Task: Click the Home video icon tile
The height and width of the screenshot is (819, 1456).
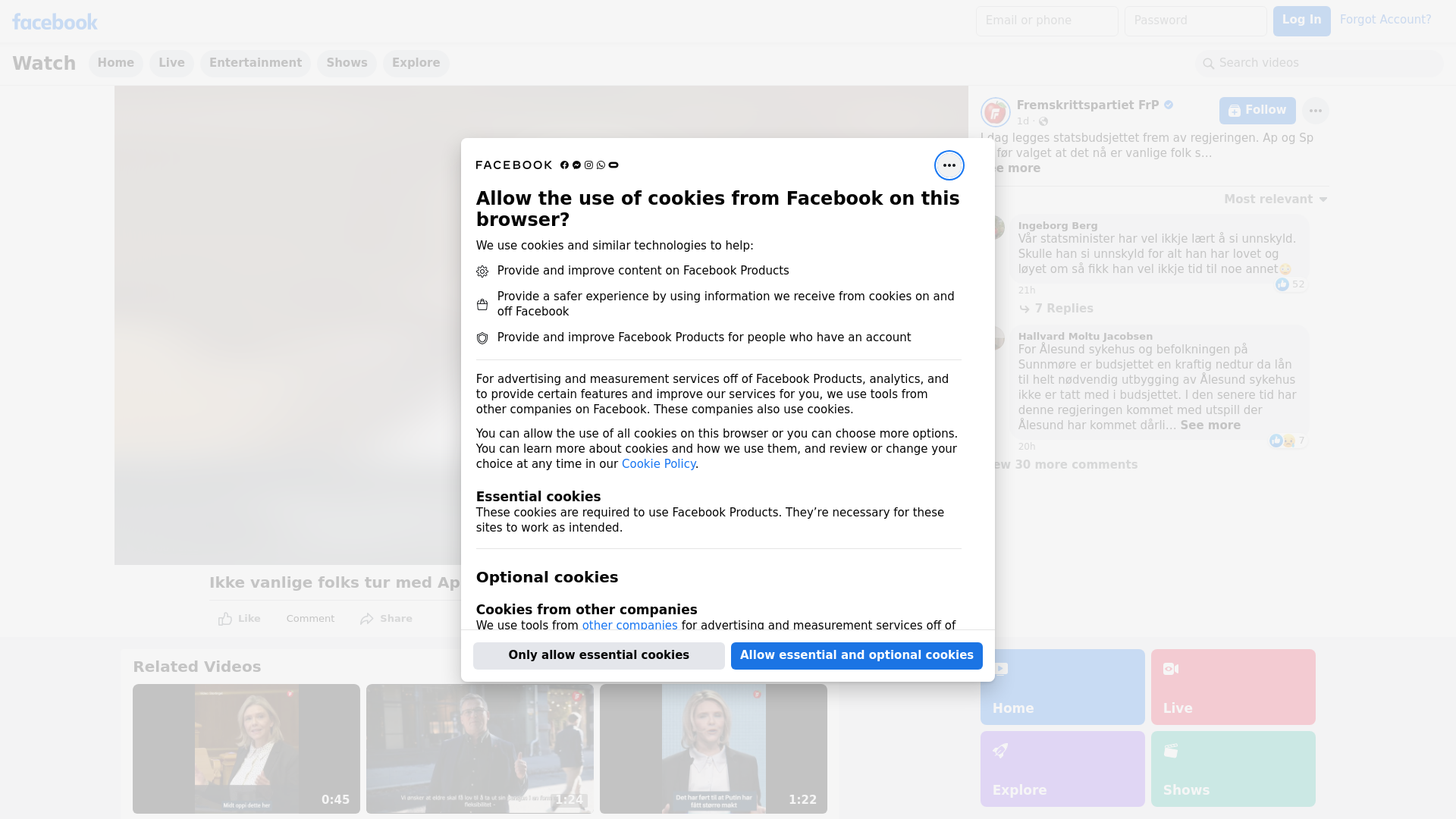Action: [1000, 669]
